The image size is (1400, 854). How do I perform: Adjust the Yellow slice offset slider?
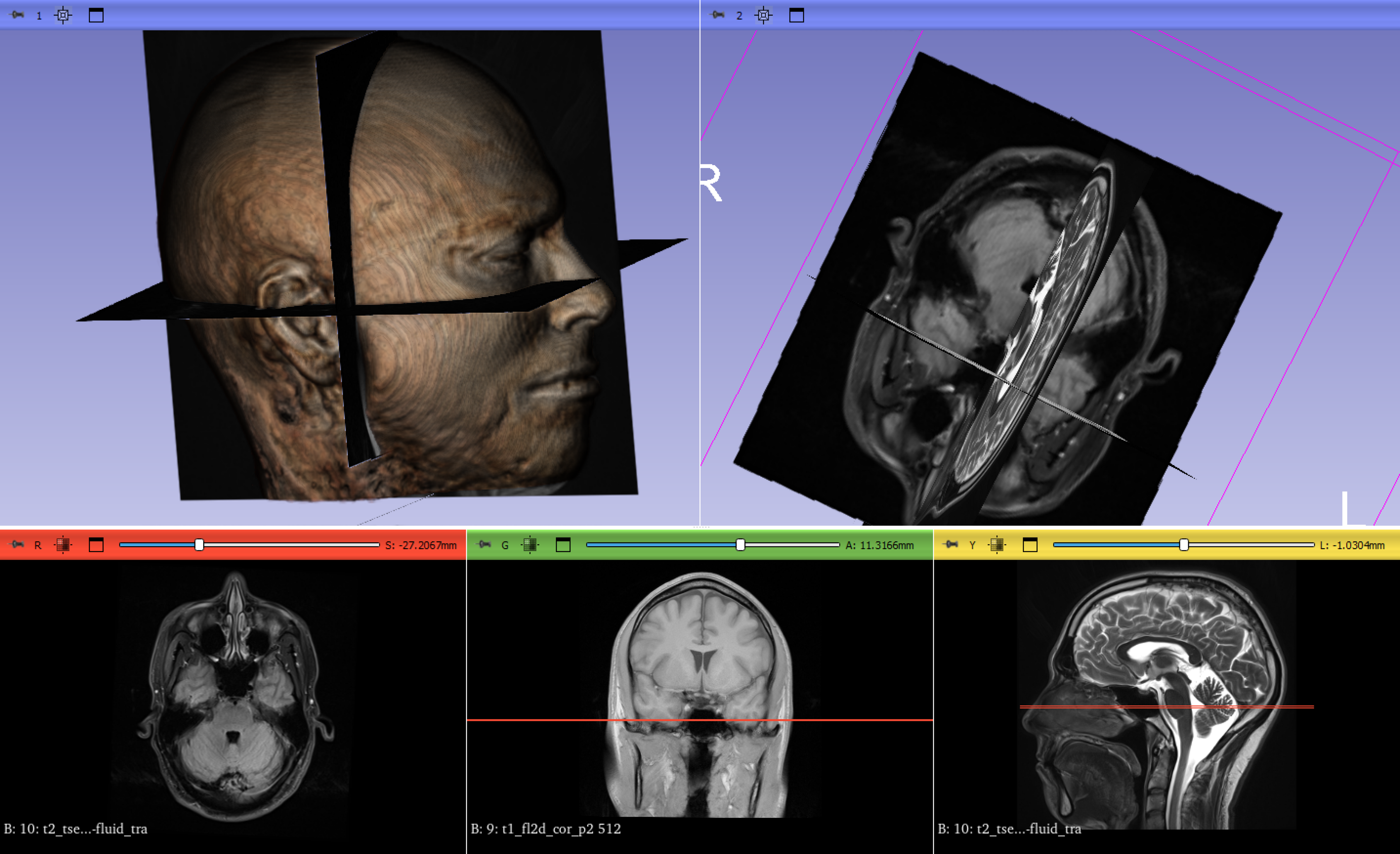coord(1184,545)
